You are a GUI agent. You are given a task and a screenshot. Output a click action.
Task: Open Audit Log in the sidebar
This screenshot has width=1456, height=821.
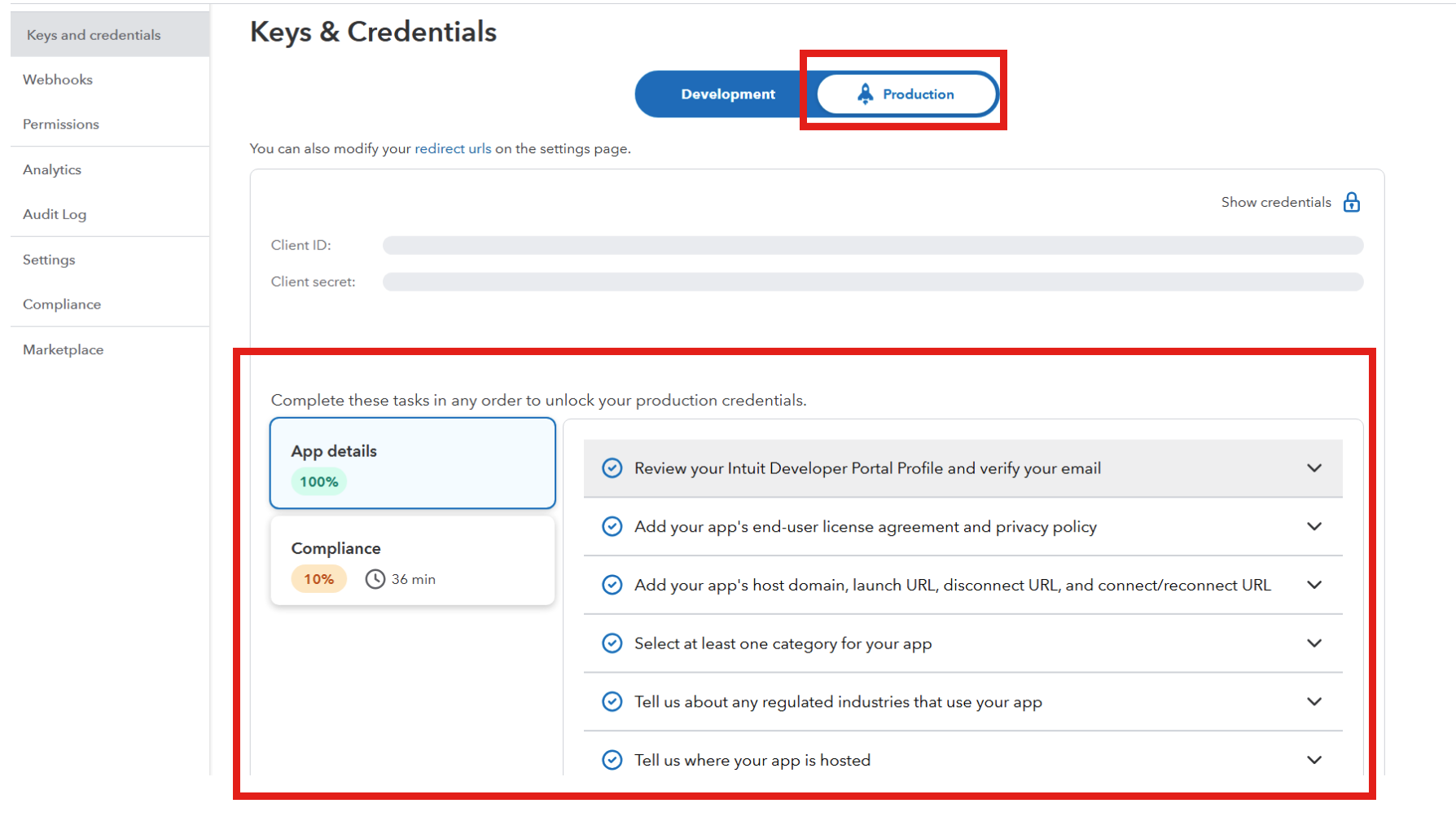(x=55, y=214)
